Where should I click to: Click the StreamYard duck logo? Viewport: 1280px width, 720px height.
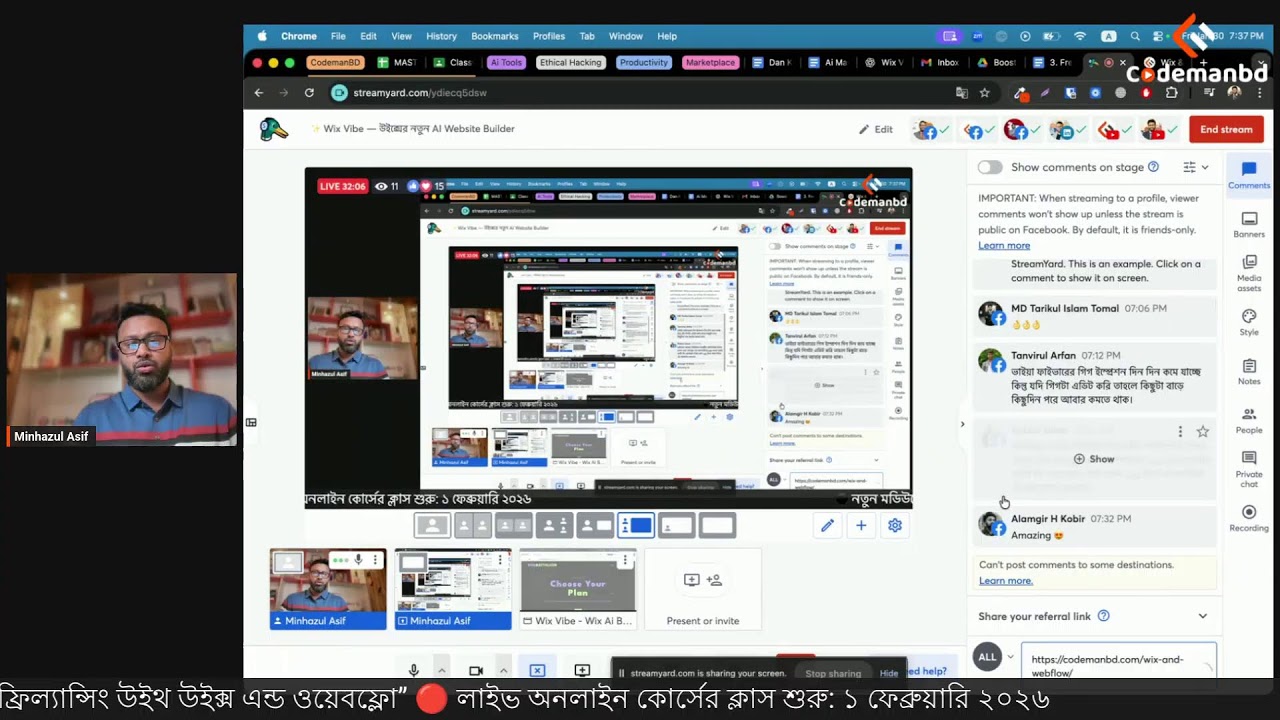point(273,129)
